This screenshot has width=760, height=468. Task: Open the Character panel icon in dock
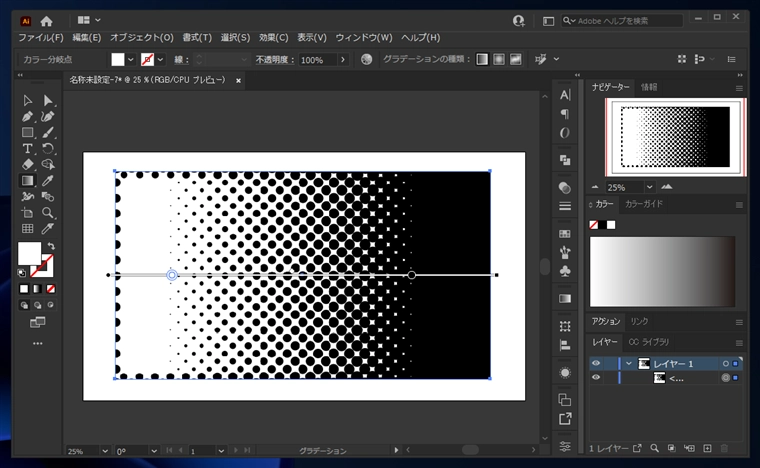(565, 95)
